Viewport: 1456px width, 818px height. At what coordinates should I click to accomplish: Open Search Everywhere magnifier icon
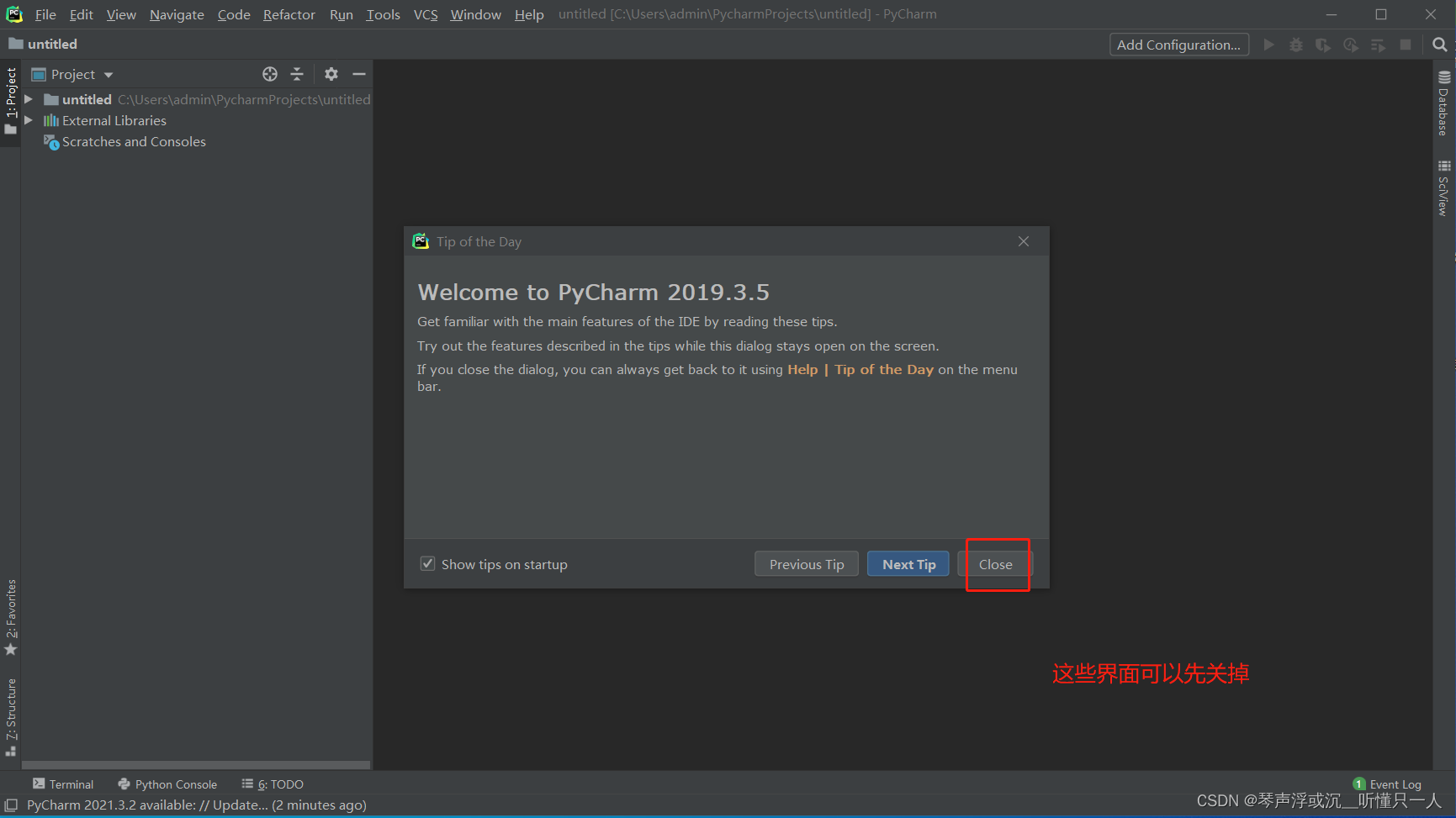[x=1440, y=45]
